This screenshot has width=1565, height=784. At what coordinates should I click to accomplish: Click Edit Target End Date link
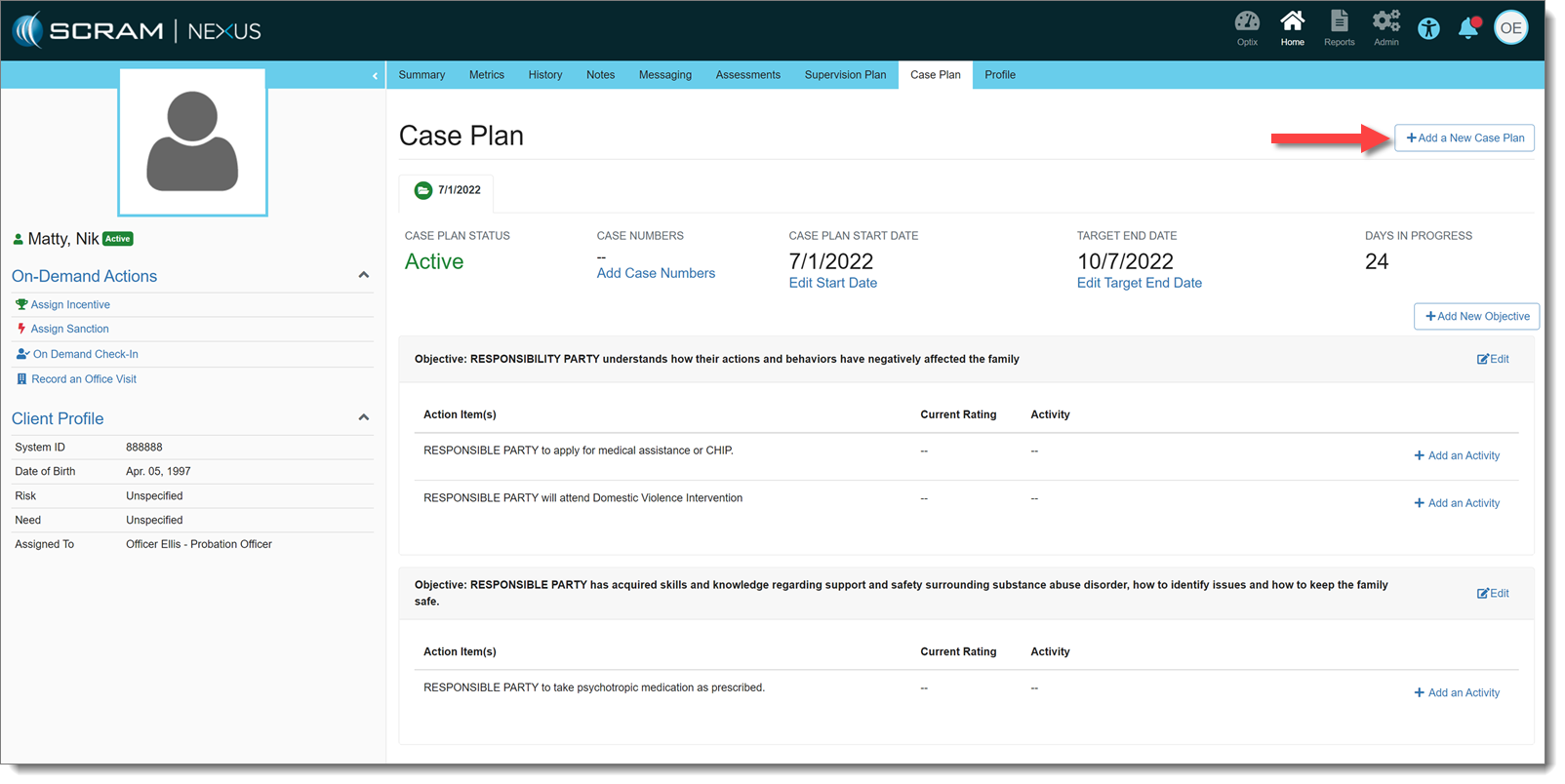(x=1139, y=283)
